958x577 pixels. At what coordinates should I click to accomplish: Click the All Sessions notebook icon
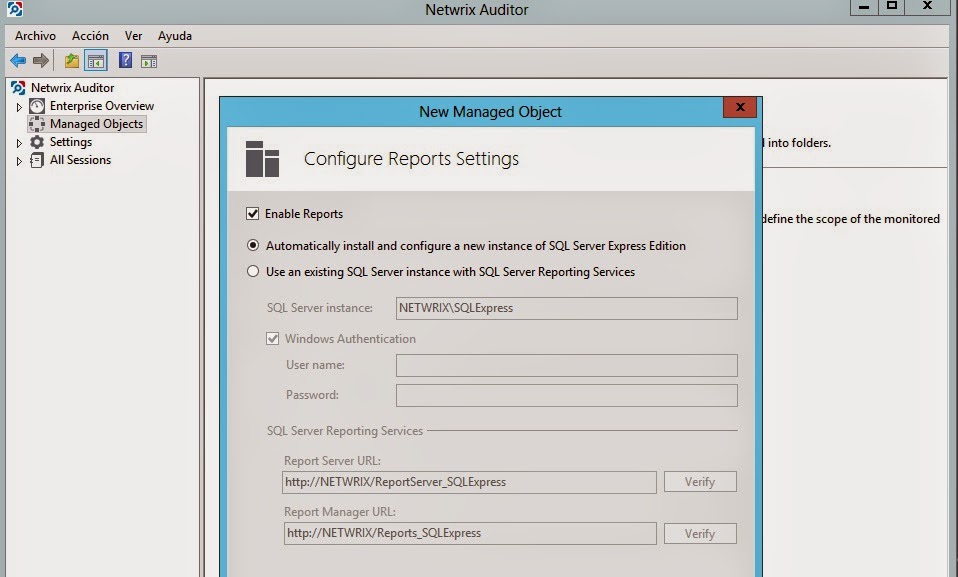[37, 160]
